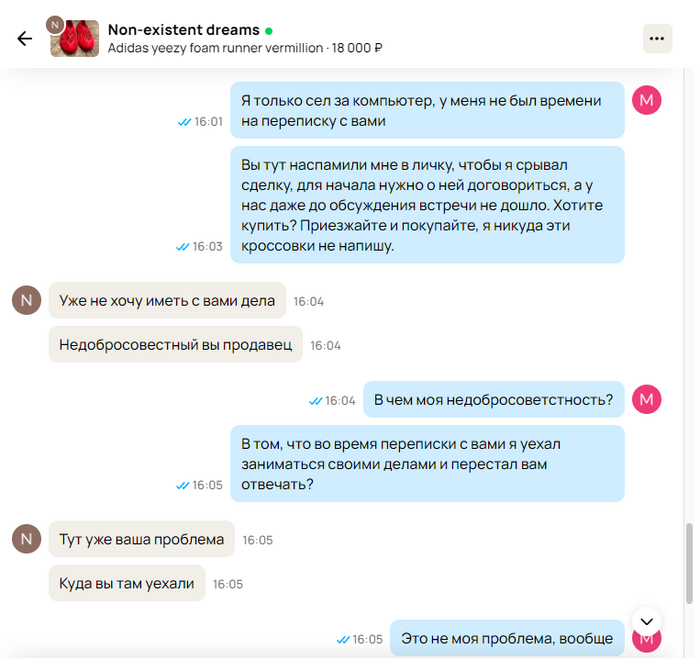This screenshot has height=660, width=700.
Task: Click the pink M avatar beside the 16:01 message
Action: (x=646, y=100)
